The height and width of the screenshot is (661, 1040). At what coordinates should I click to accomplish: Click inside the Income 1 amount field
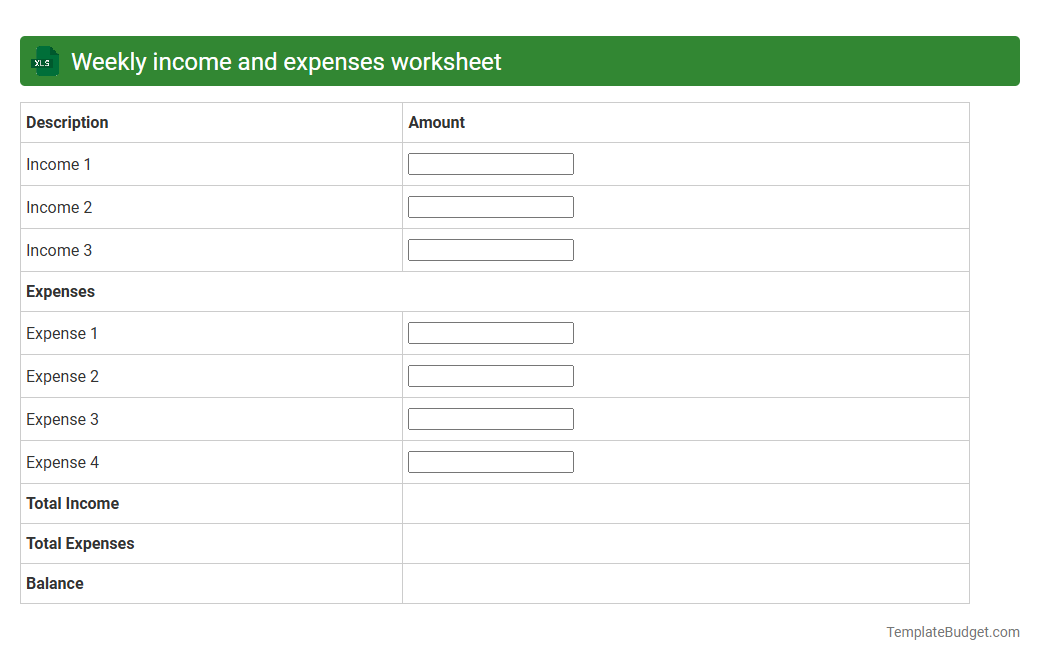tap(490, 163)
